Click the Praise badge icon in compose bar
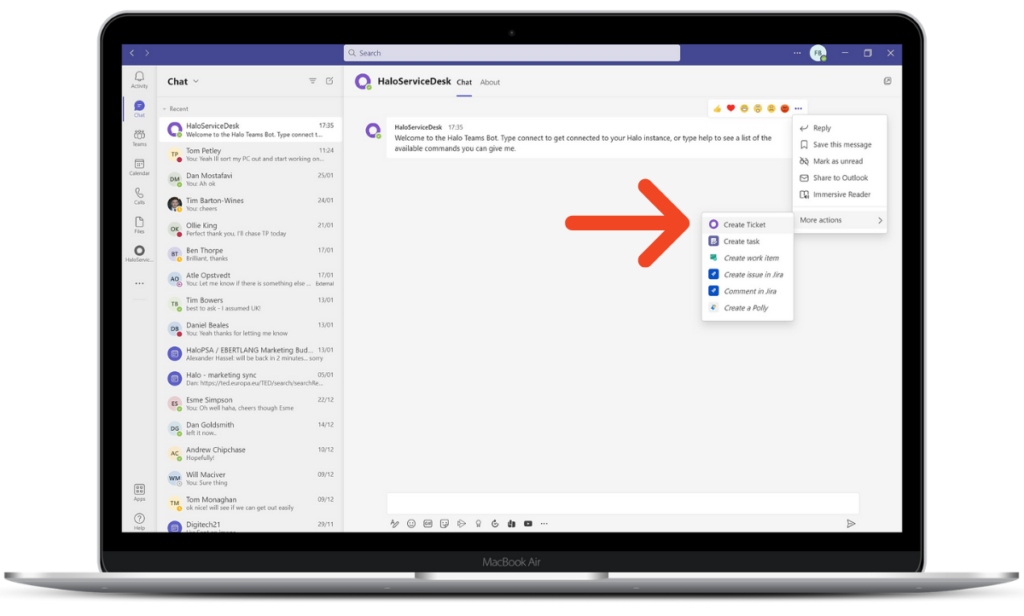Image resolution: width=1024 pixels, height=616 pixels. [478, 523]
